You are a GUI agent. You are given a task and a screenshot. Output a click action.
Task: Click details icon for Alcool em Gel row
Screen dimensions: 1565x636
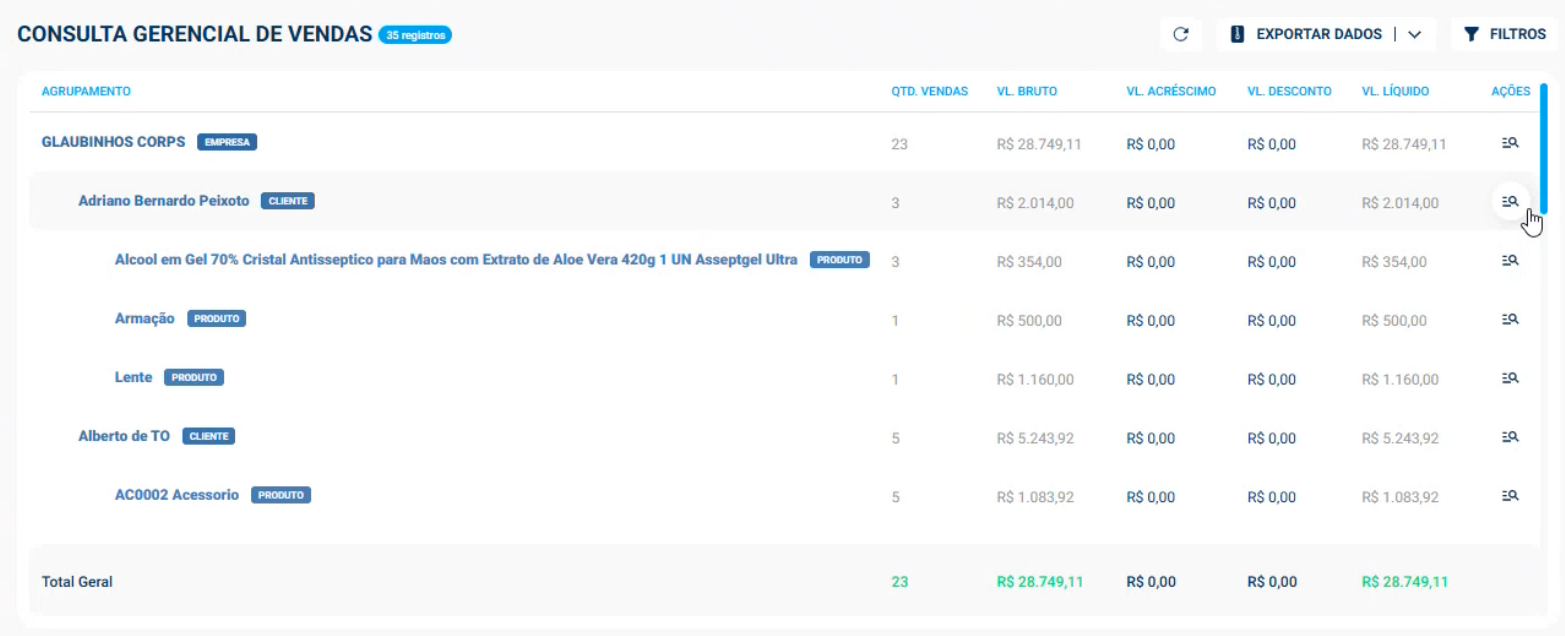[1510, 261]
